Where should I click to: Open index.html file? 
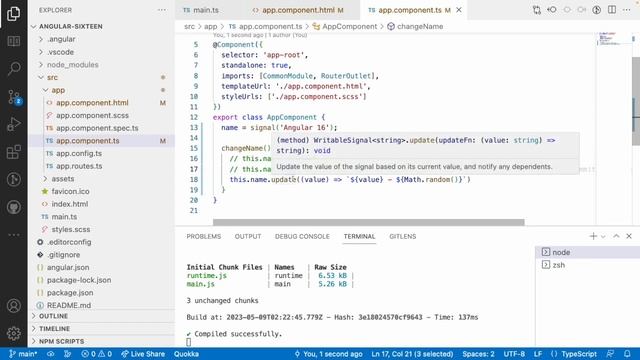(69, 204)
